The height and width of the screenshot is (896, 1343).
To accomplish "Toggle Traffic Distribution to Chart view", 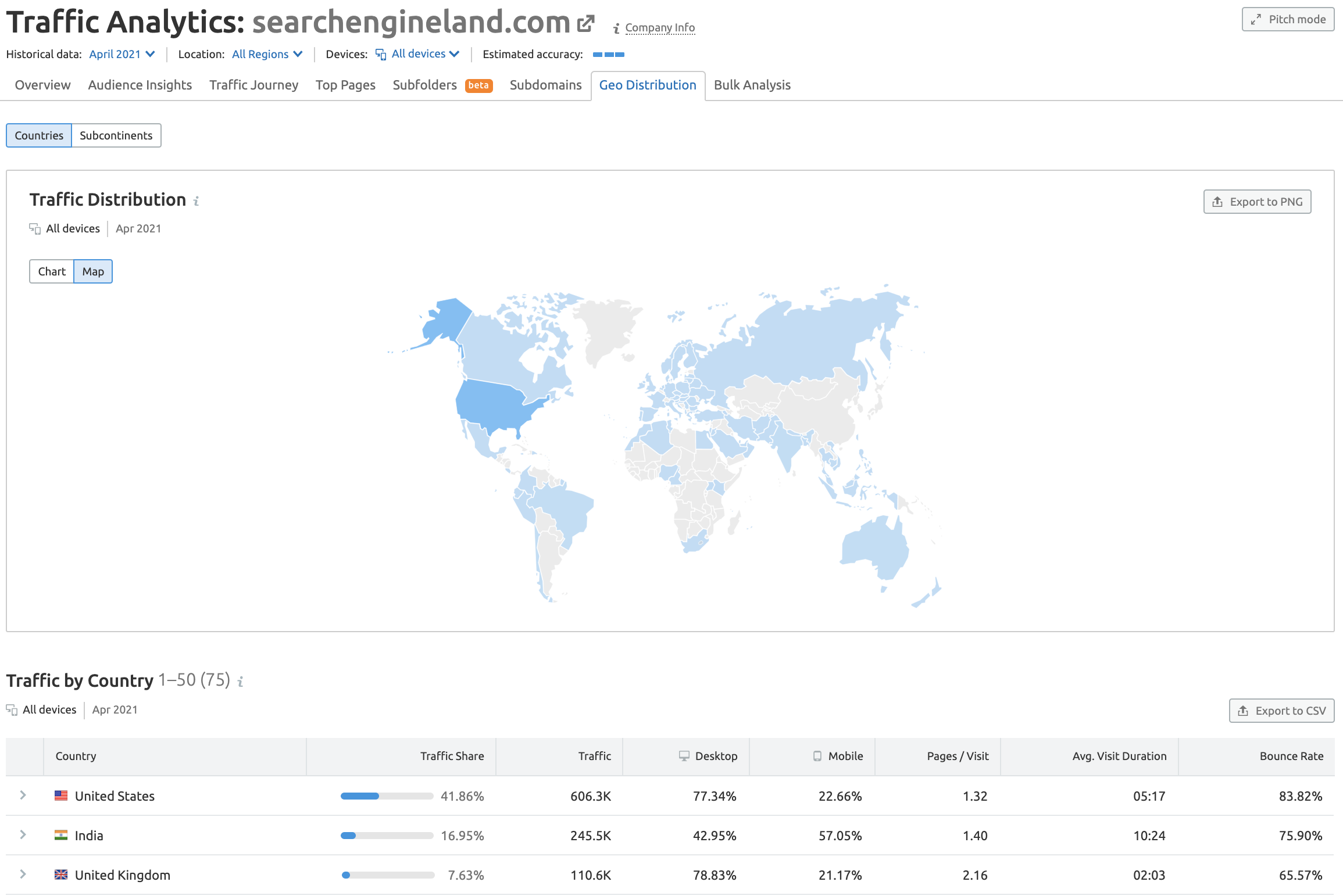I will [x=52, y=271].
